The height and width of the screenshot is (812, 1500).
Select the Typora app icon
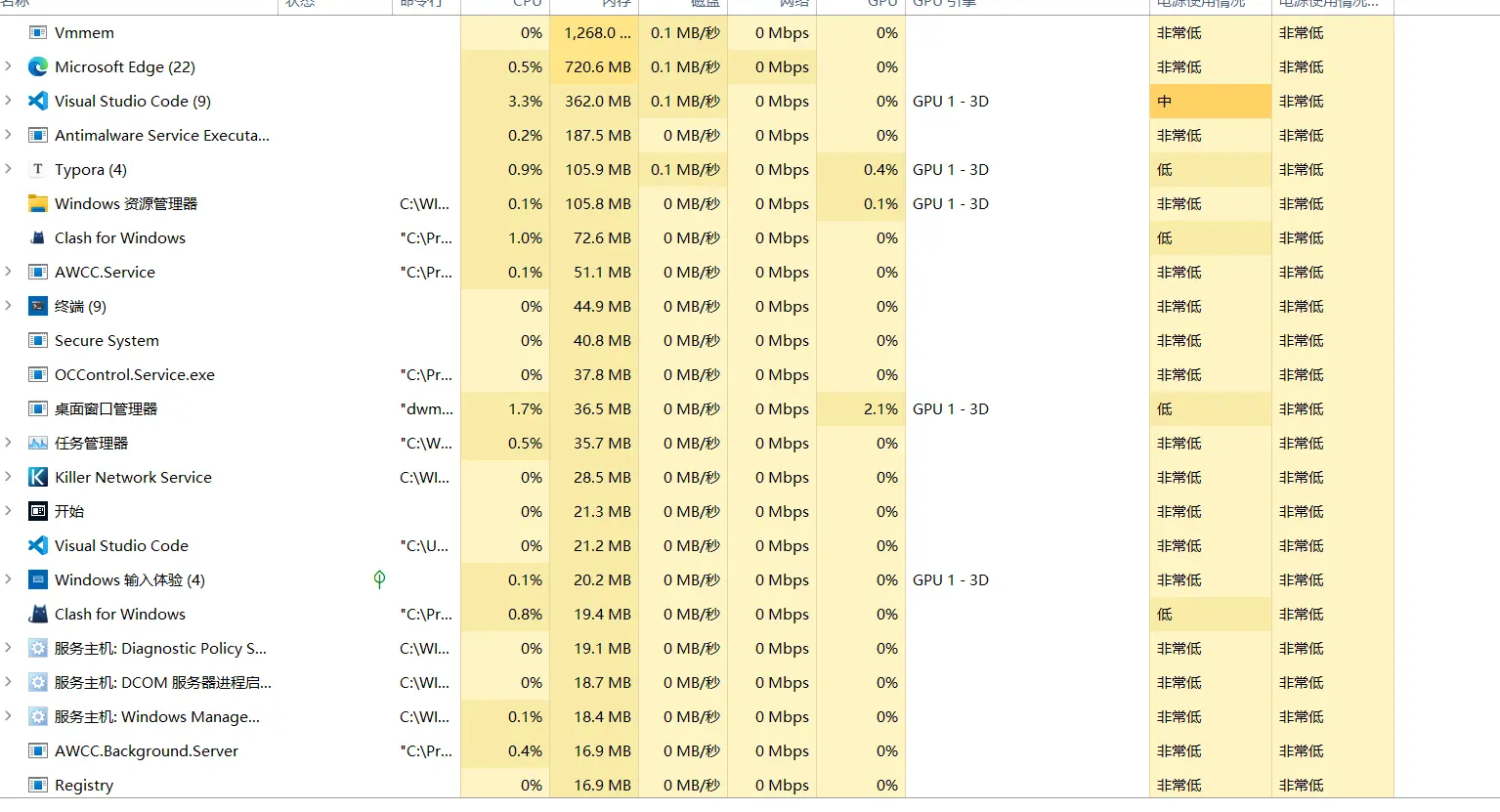tap(38, 169)
